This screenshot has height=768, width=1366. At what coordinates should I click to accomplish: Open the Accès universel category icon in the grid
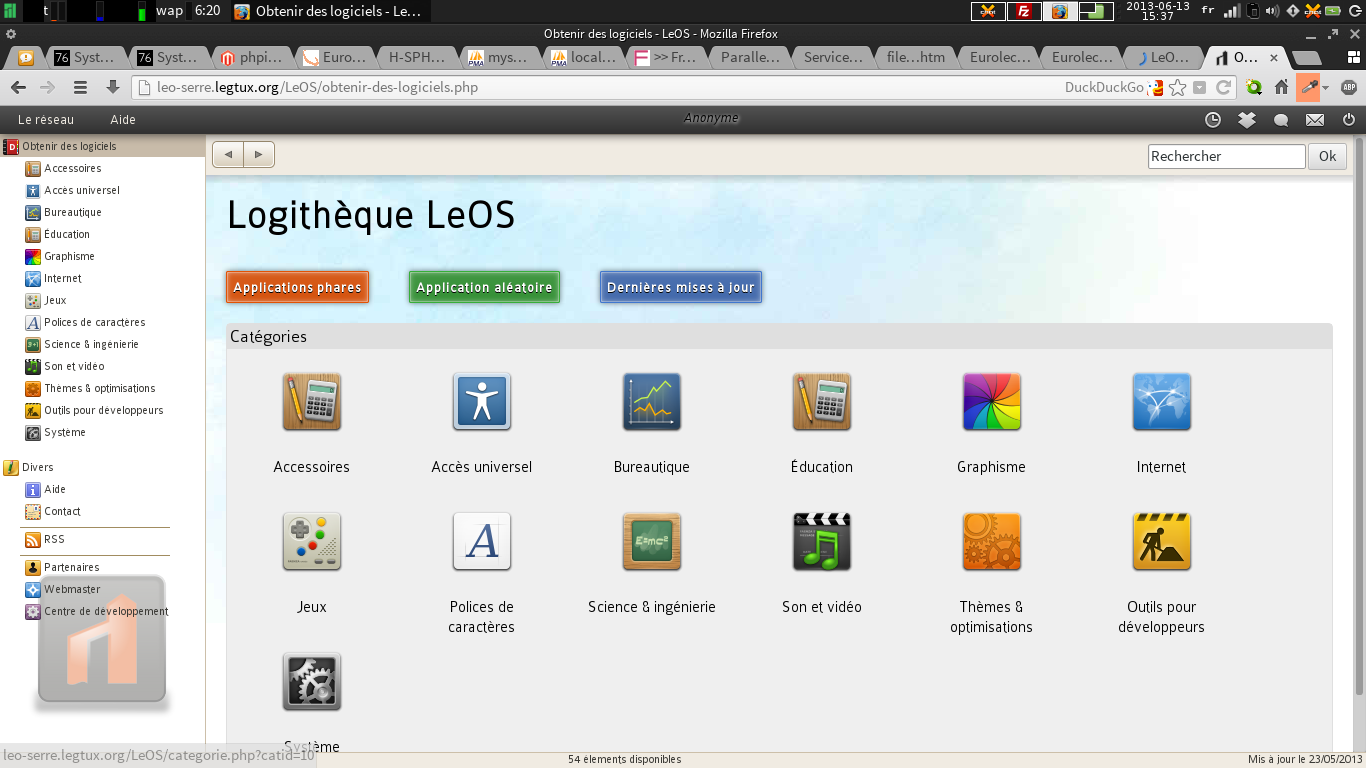coord(482,402)
